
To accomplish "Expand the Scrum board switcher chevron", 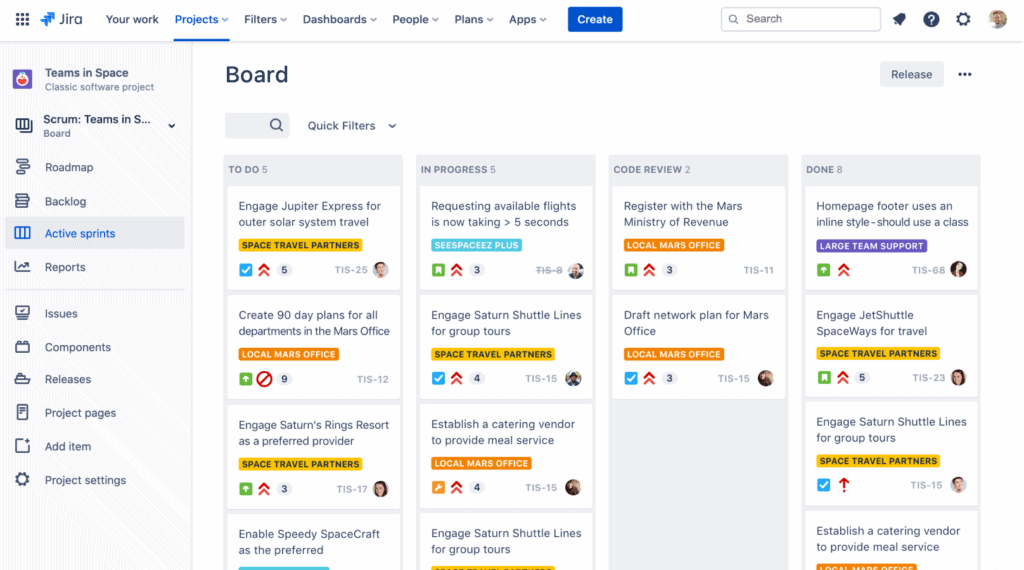I will [x=172, y=126].
